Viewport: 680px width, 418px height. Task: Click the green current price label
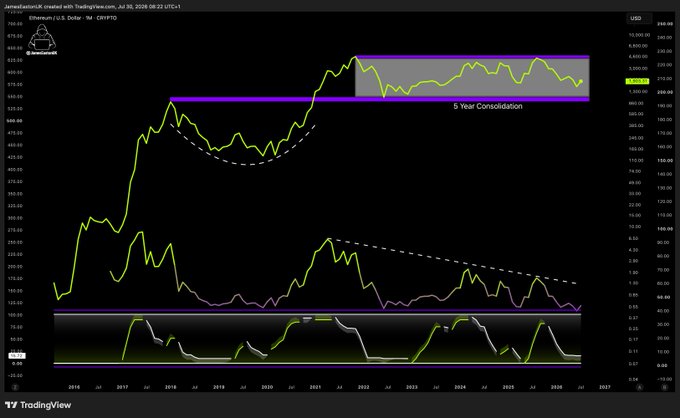pyautogui.click(x=637, y=81)
